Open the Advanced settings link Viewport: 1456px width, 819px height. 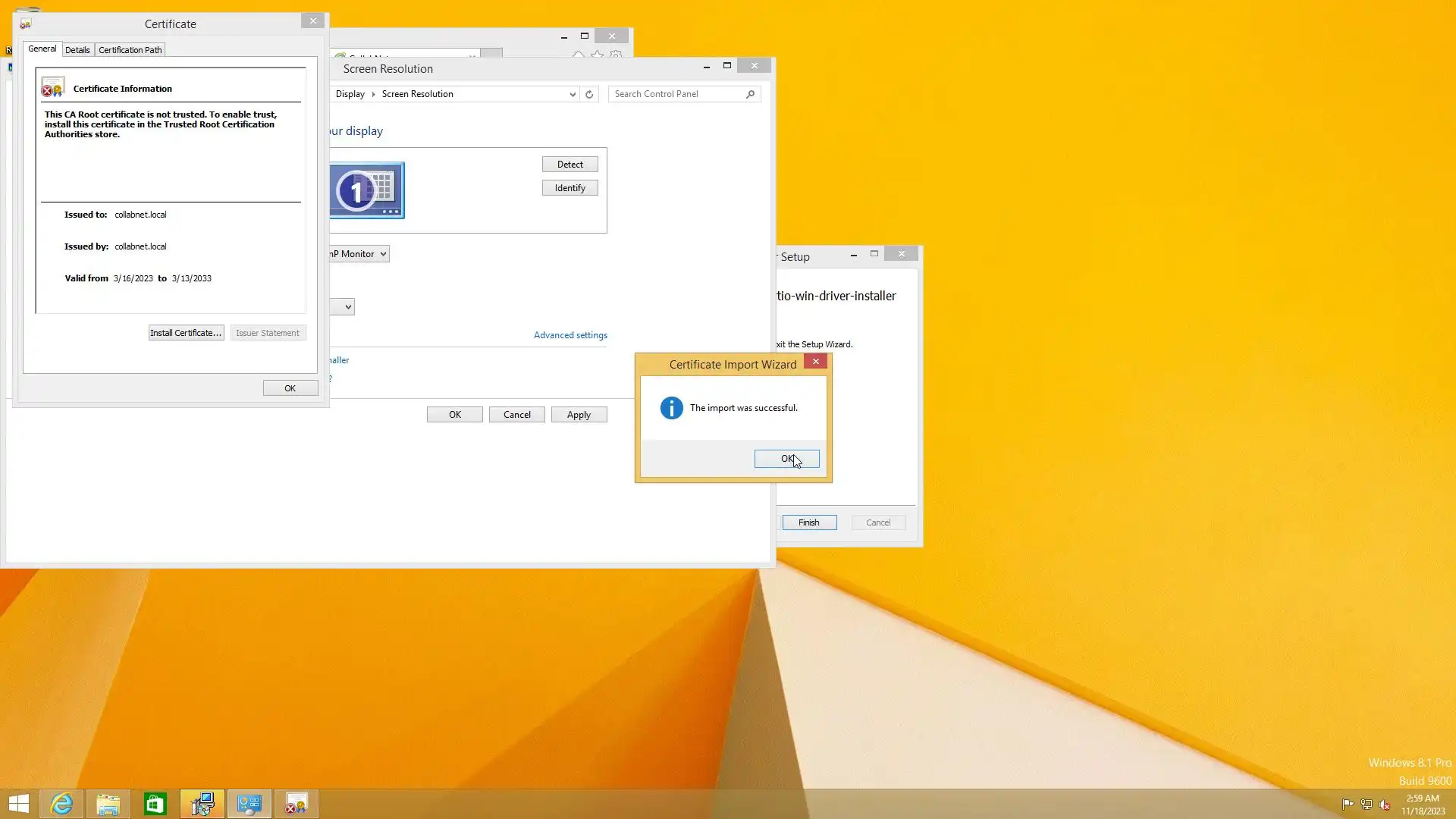[570, 335]
